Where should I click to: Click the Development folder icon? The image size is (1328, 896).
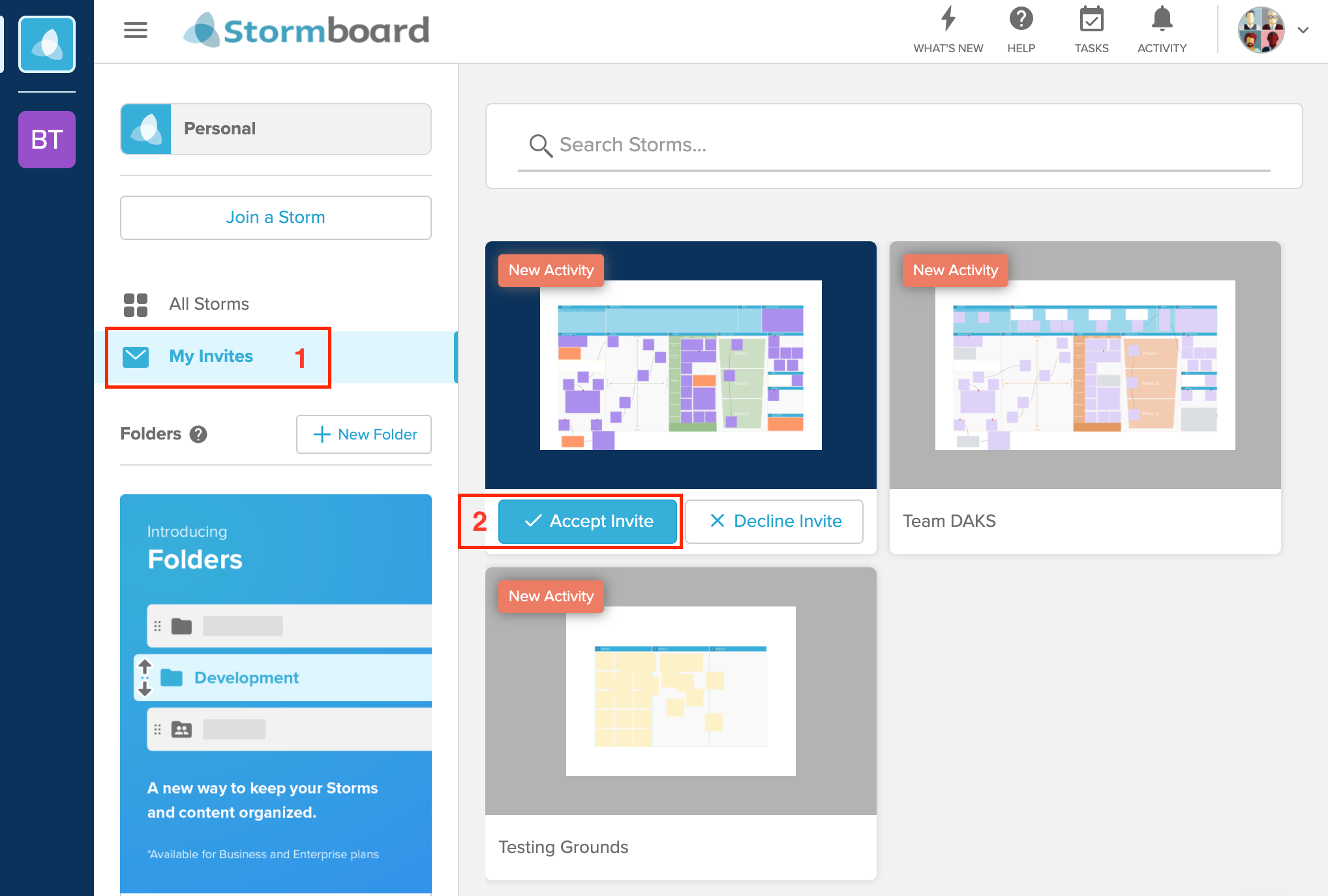172,678
